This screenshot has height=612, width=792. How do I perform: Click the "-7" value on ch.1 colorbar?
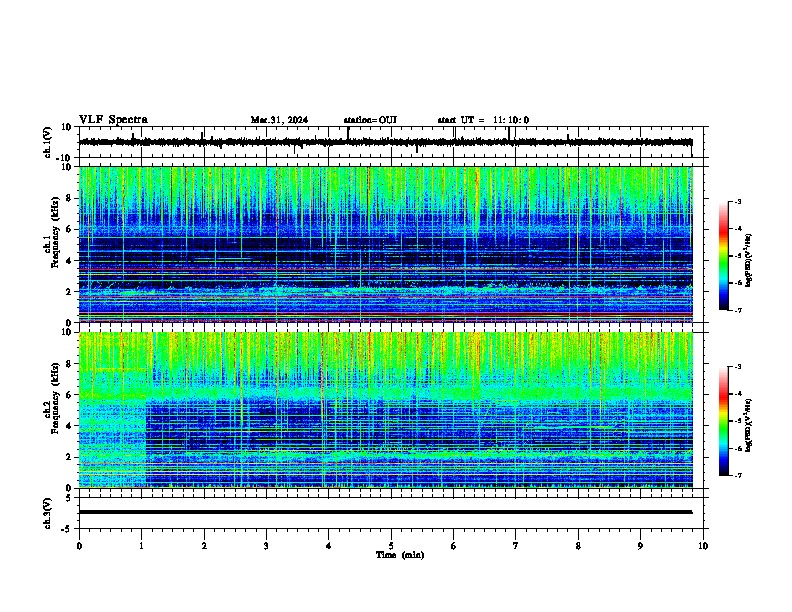tap(737, 310)
